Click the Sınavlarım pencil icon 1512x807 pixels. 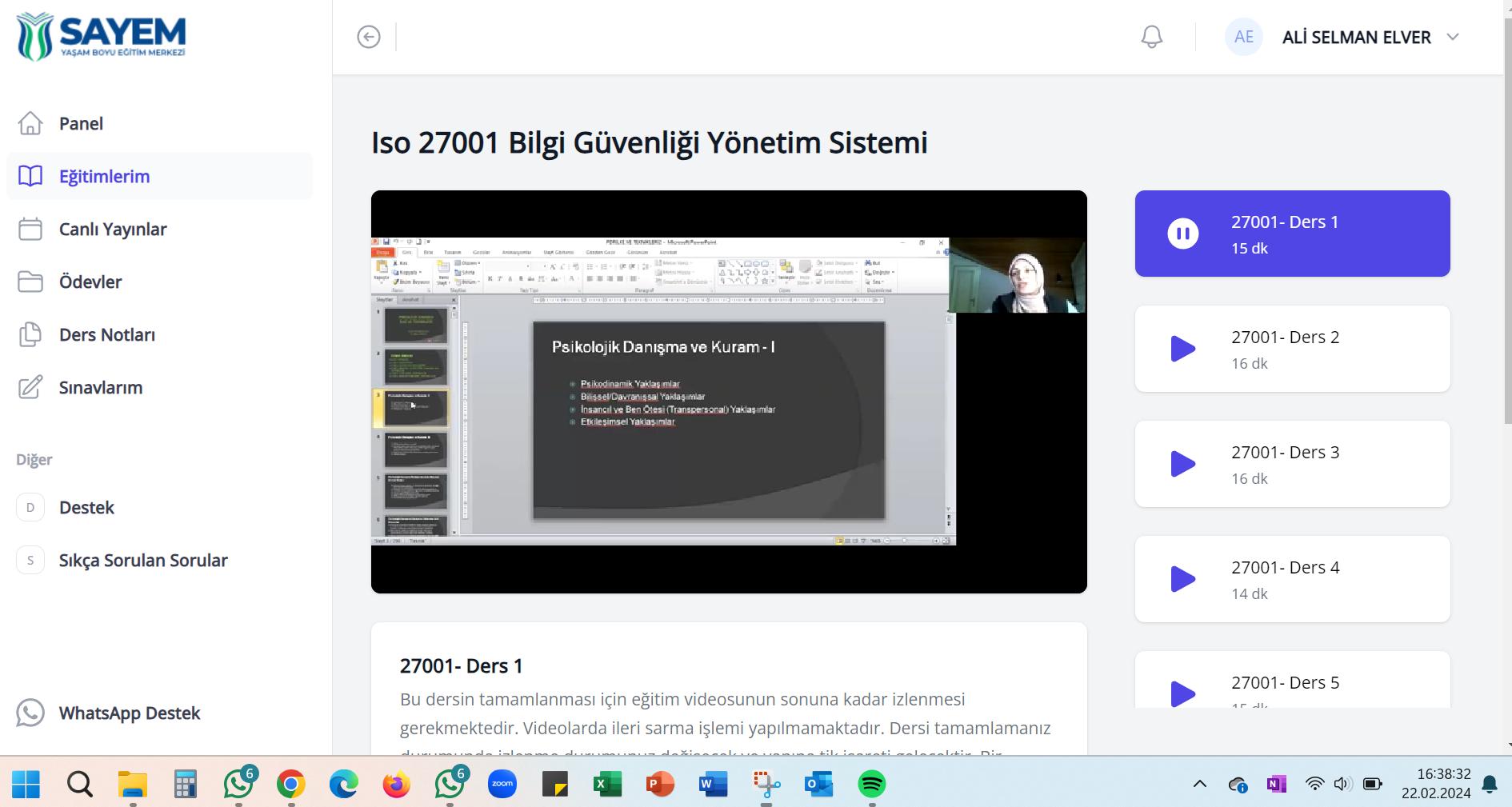pos(30,387)
